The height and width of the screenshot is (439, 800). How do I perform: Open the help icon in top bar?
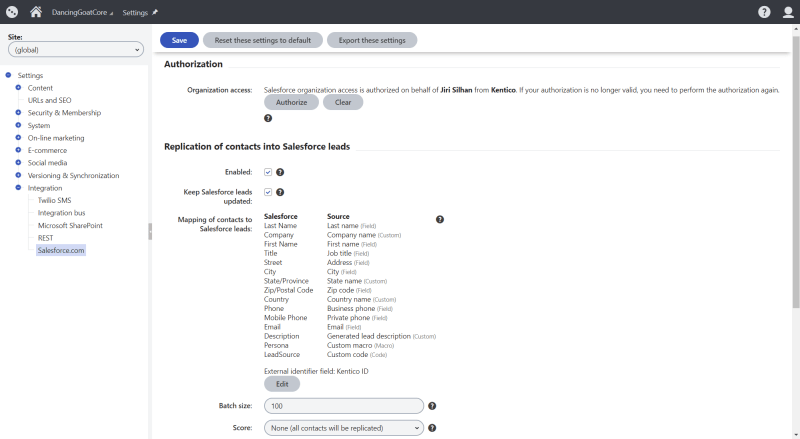point(764,12)
